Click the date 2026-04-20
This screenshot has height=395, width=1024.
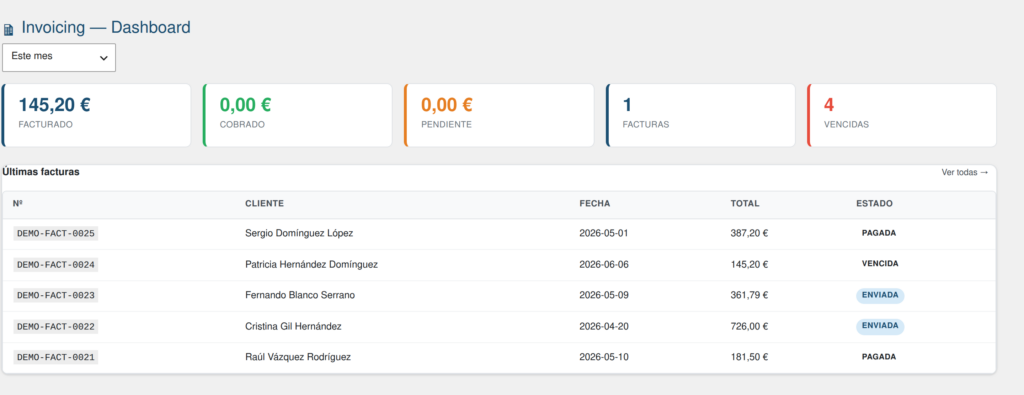click(x=604, y=326)
